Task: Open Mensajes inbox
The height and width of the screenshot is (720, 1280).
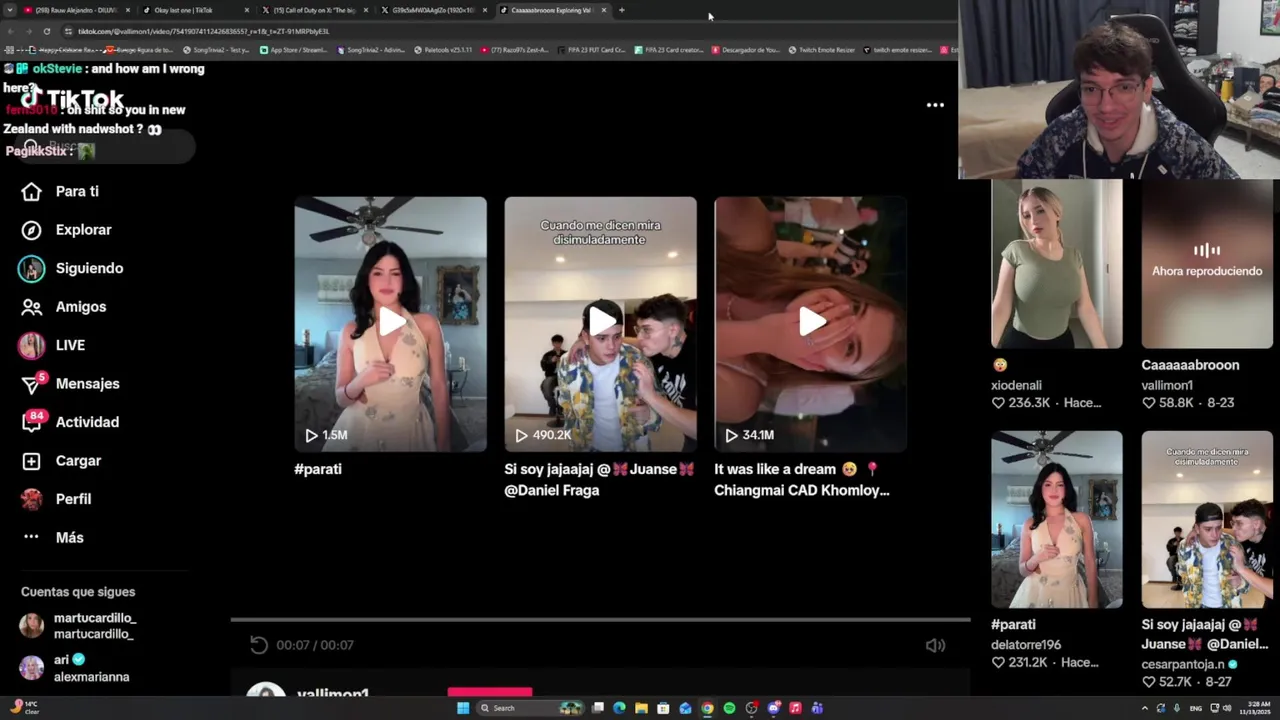Action: 71,384
